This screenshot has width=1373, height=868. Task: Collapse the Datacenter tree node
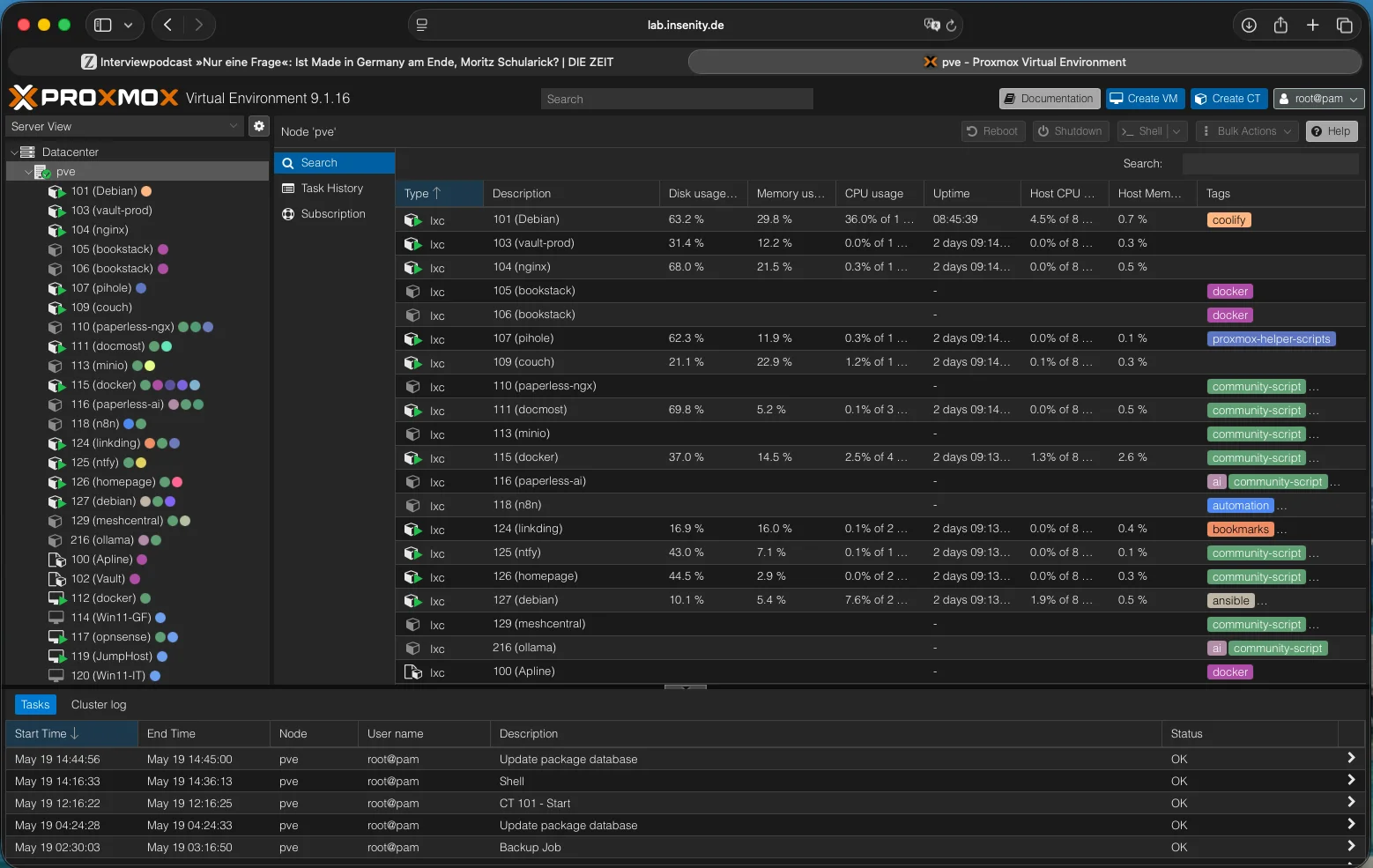pyautogui.click(x=14, y=152)
